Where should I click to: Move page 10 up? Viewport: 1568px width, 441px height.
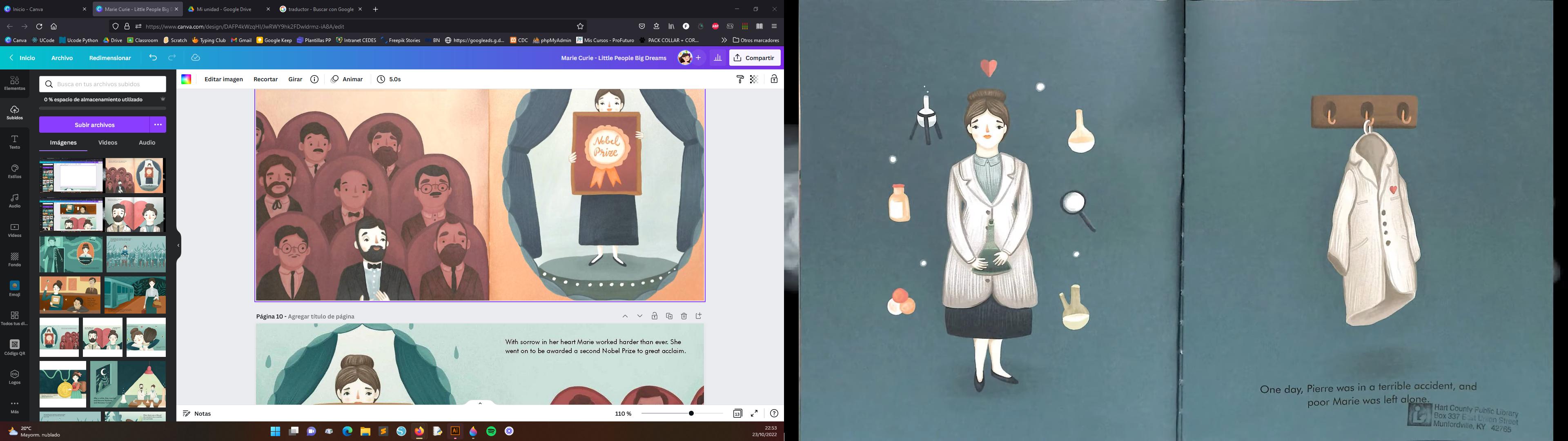(x=625, y=316)
